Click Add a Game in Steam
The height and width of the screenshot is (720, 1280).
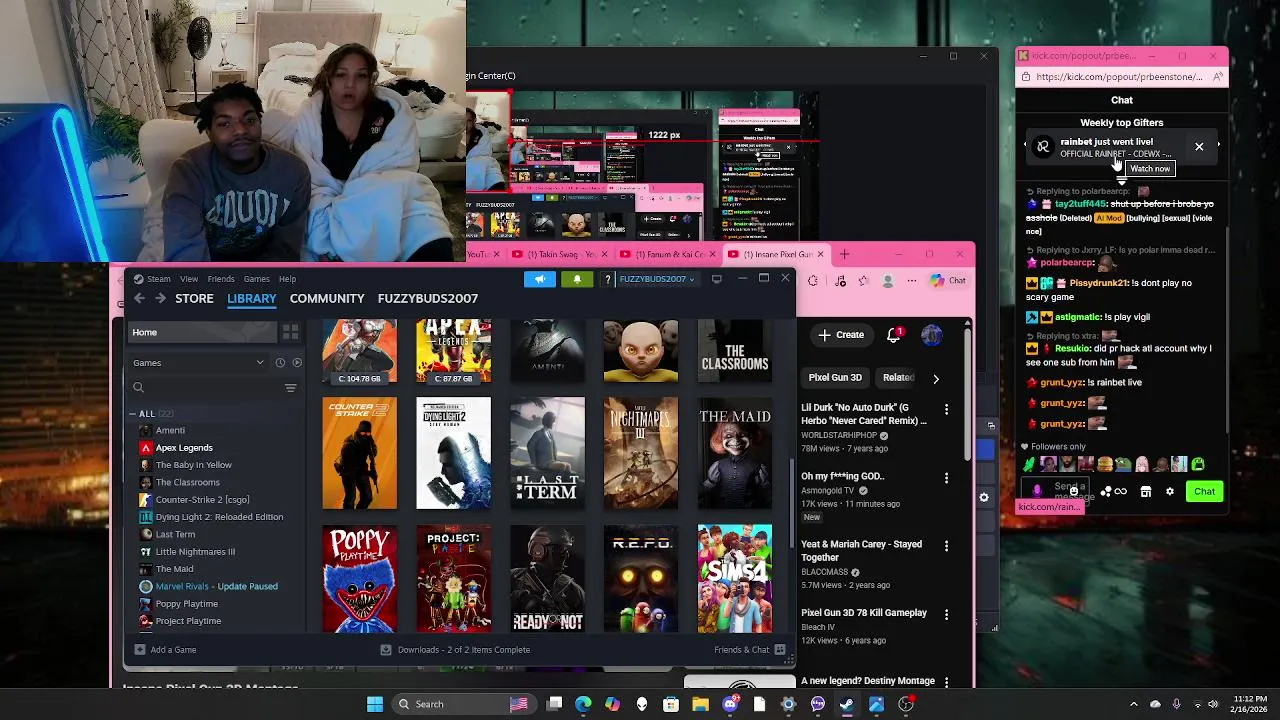165,650
